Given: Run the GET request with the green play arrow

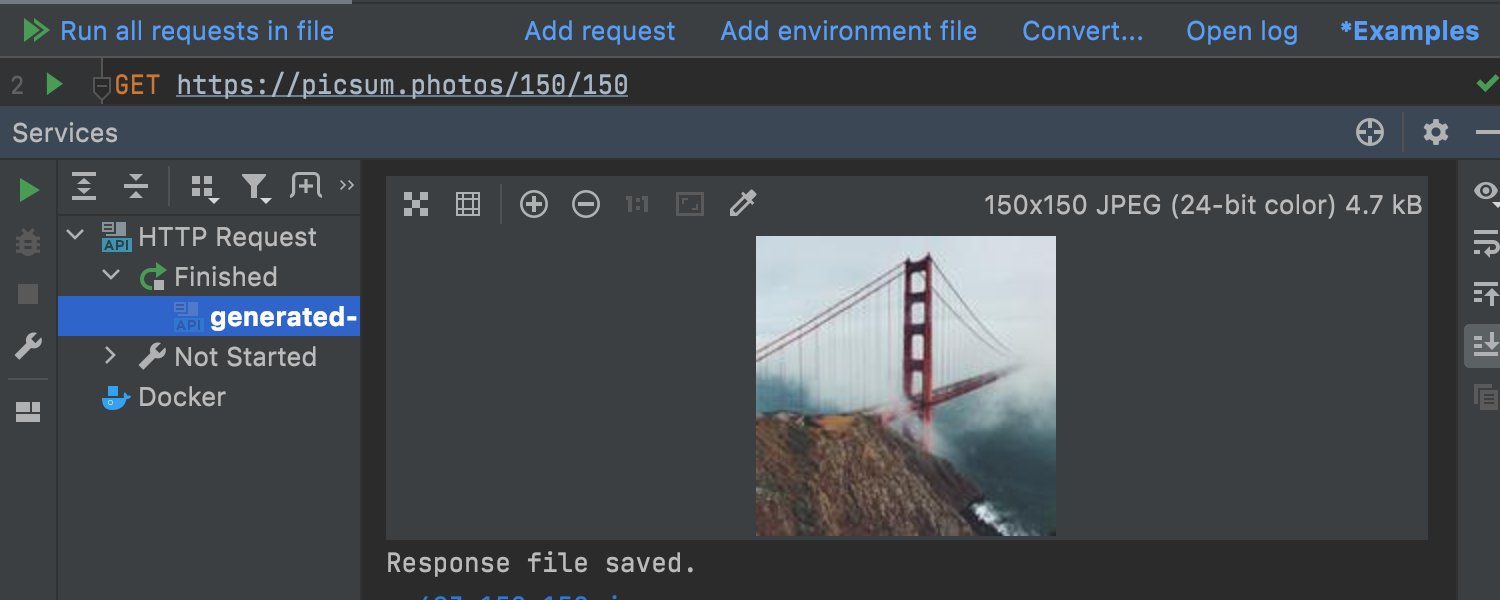Looking at the screenshot, I should [56, 84].
